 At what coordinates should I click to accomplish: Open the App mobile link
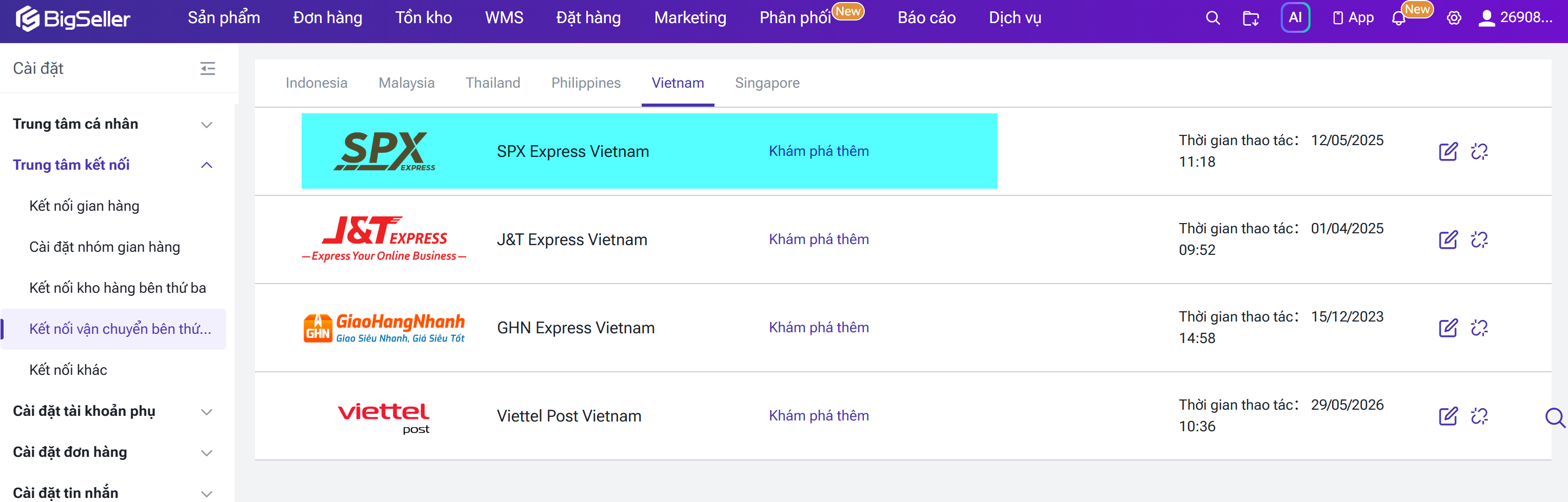coord(1353,17)
